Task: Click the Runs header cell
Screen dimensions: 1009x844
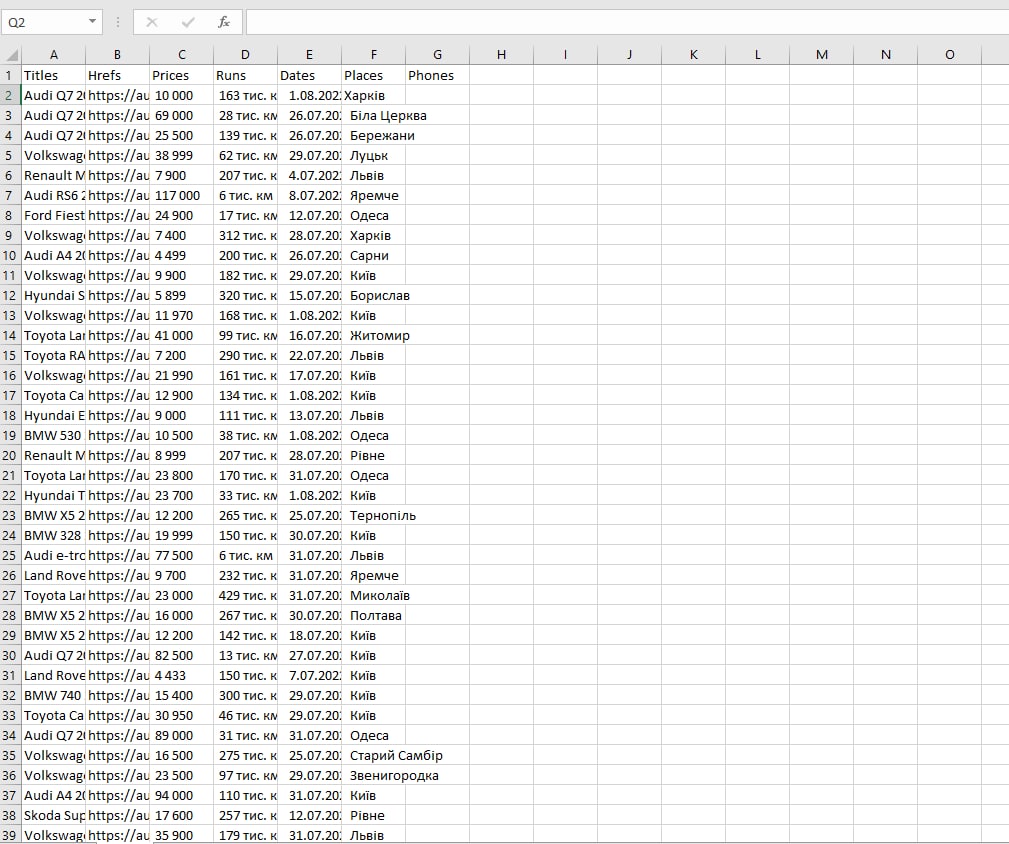Action: 245,75
